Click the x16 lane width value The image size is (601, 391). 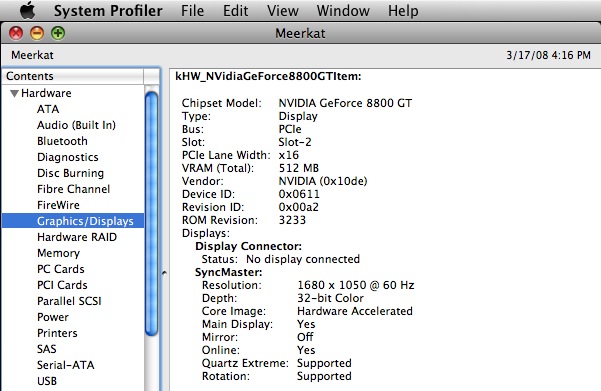click(289, 155)
